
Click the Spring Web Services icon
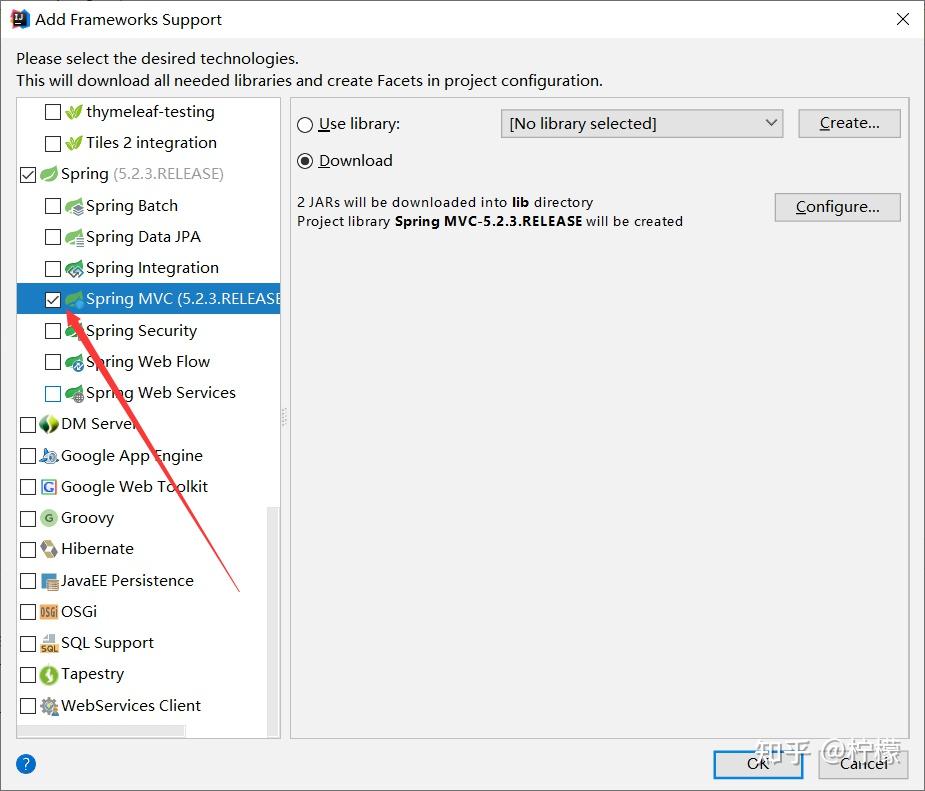coord(74,393)
